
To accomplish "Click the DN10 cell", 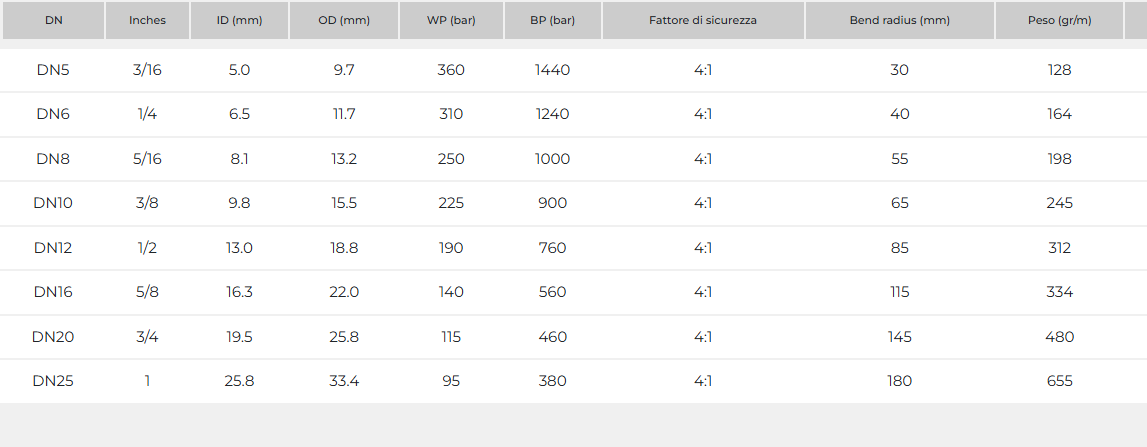I will point(53,203).
